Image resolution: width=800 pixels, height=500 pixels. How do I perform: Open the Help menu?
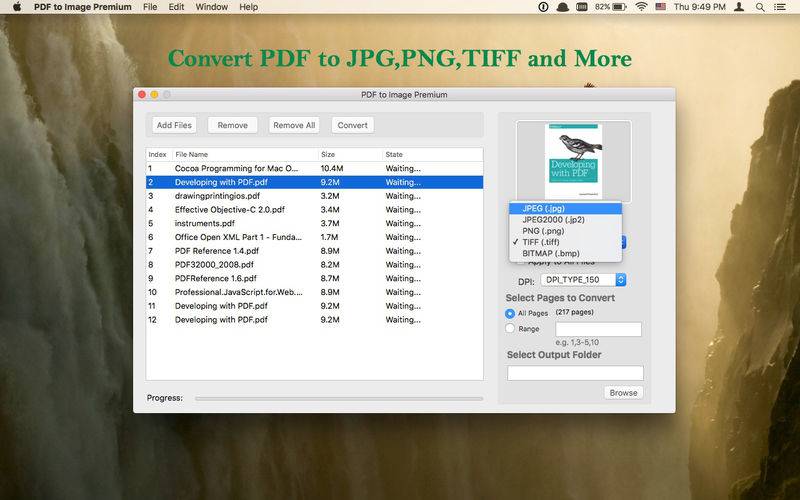(248, 7)
